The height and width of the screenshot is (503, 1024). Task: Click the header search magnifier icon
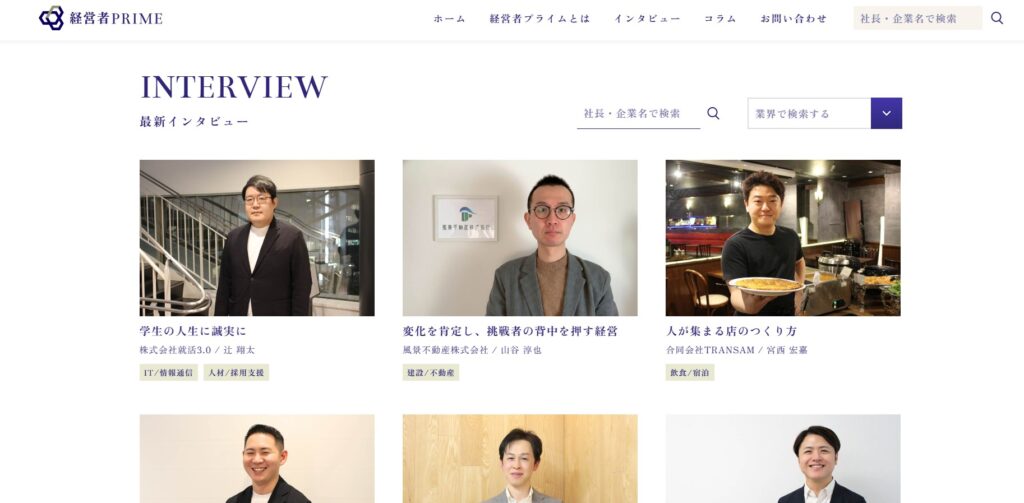pyautogui.click(x=997, y=18)
